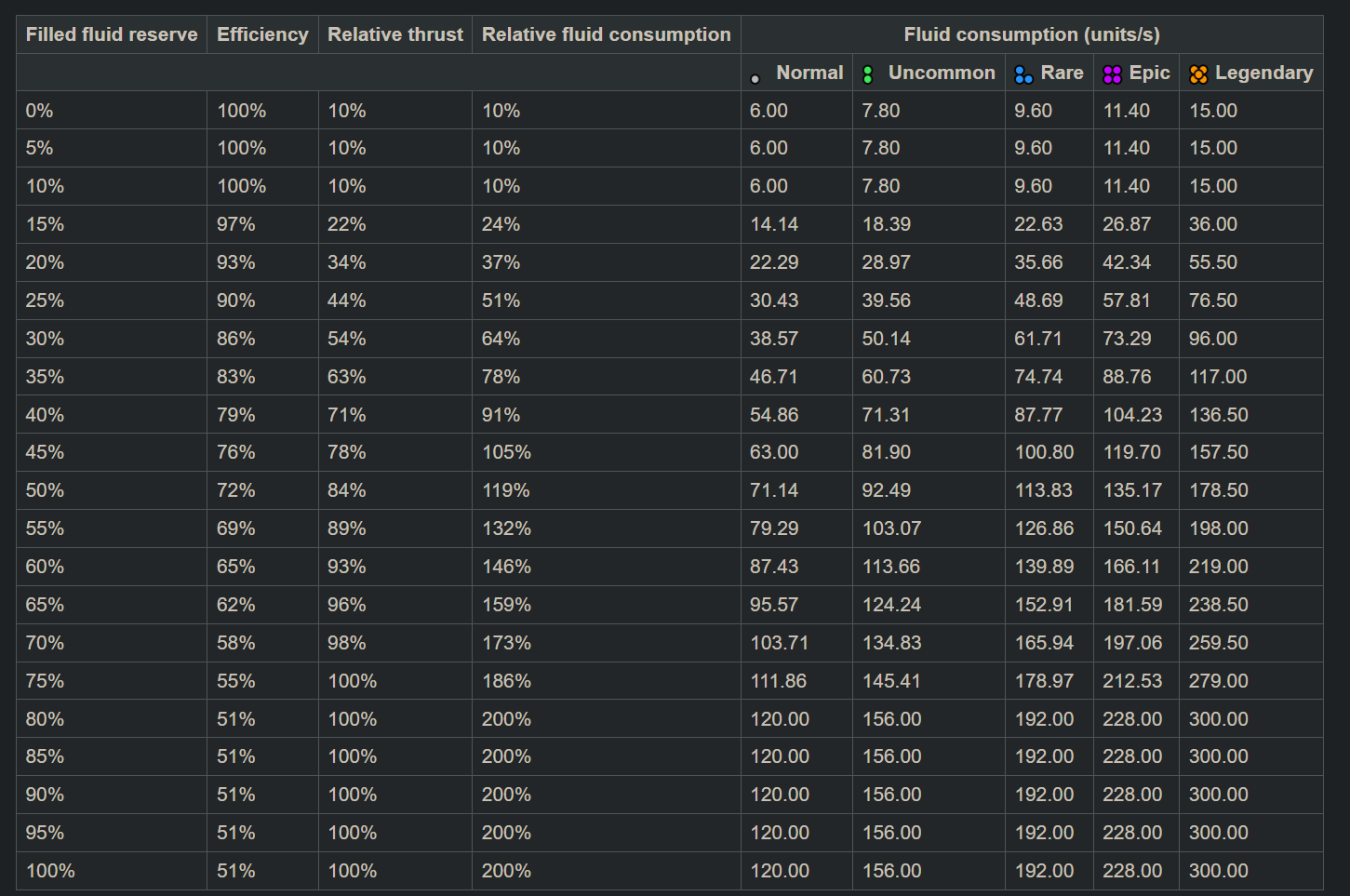Click the 22% relative thrust cell
Viewport: 1350px width, 896px height.
point(395,224)
